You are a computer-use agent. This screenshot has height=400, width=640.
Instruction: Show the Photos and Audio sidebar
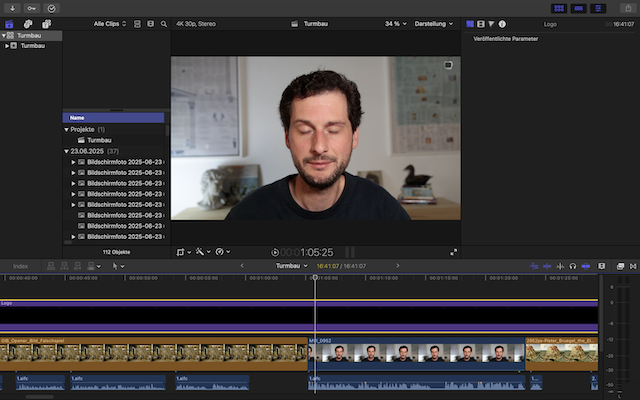[x=28, y=24]
